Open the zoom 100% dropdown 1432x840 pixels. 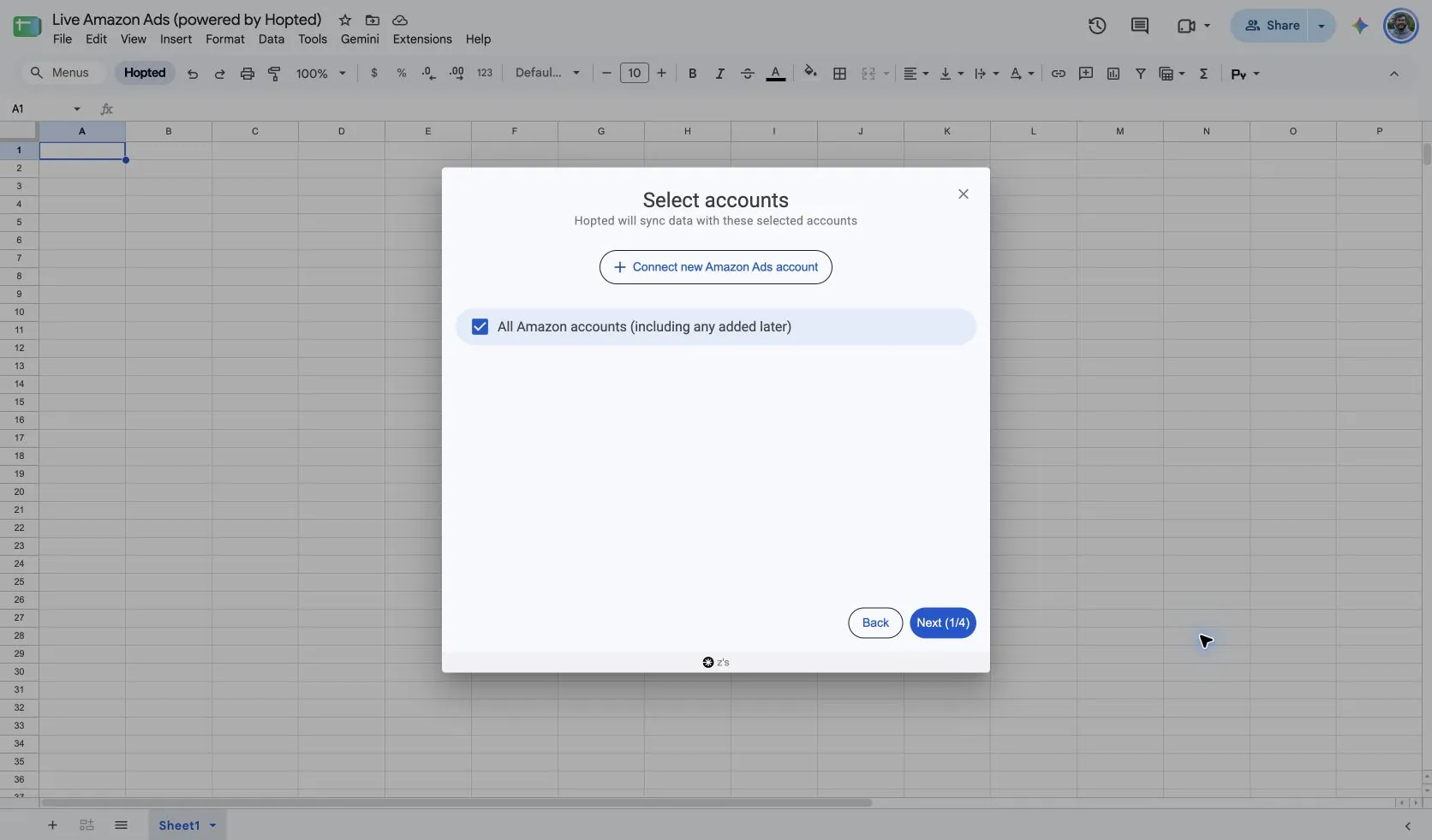point(321,74)
